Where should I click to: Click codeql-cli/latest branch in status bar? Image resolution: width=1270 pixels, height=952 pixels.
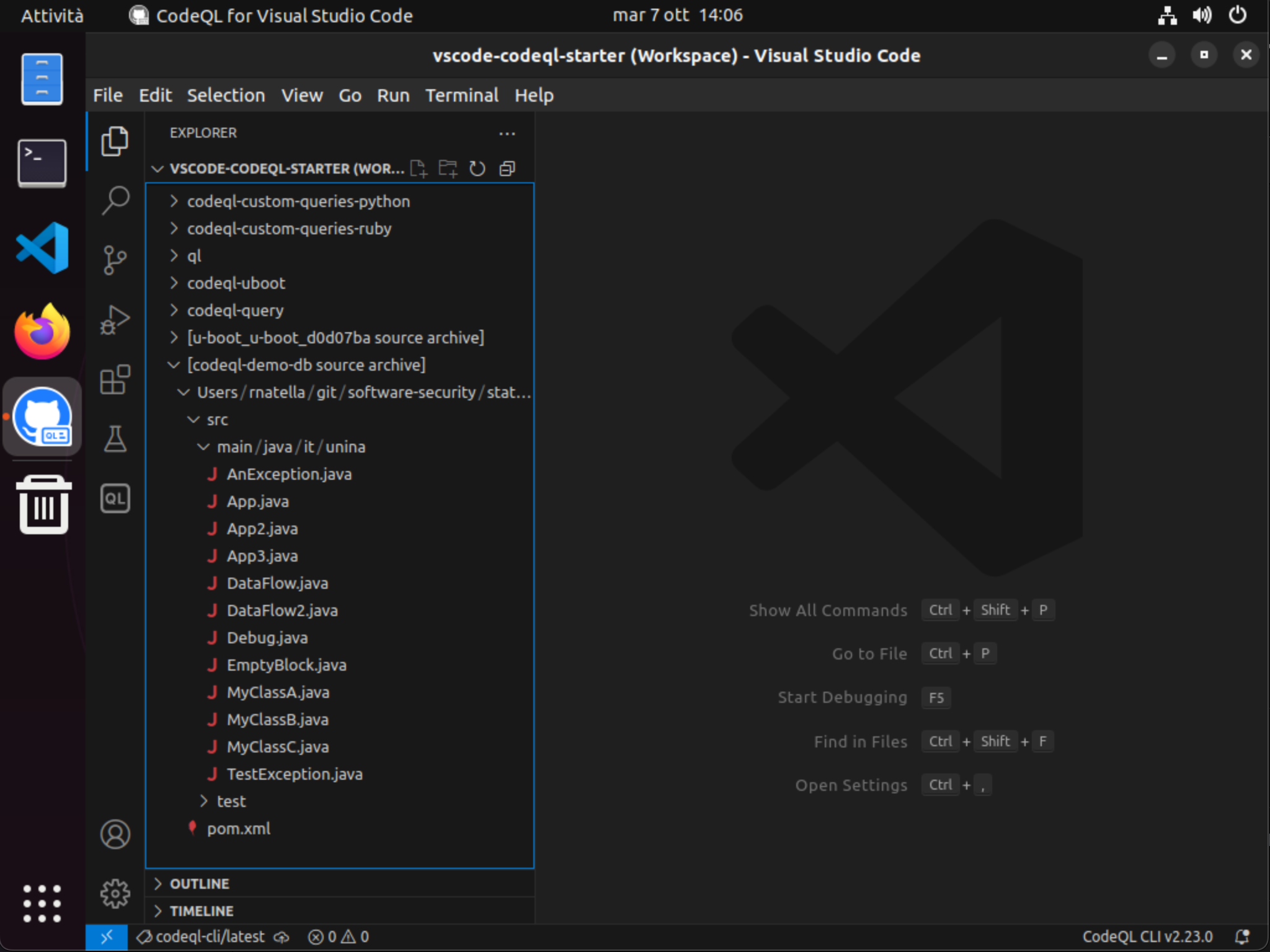(x=202, y=937)
